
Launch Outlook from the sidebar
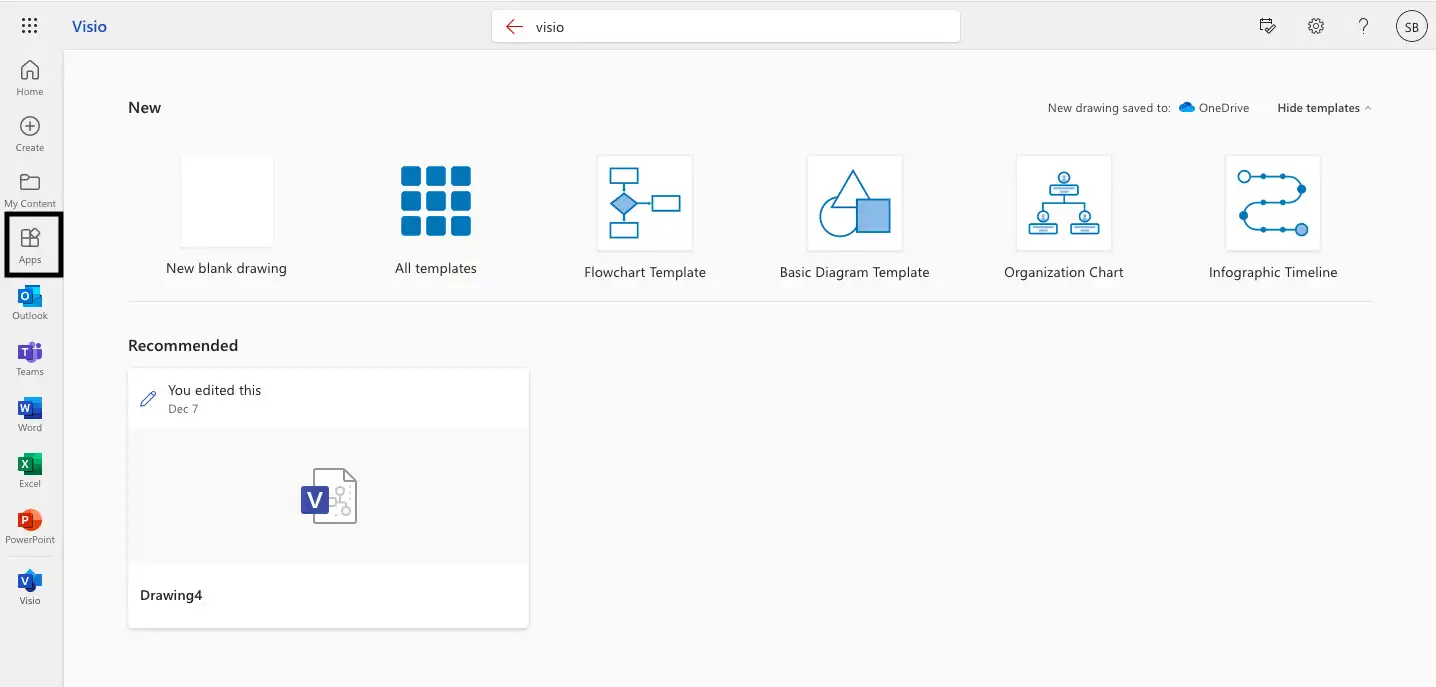pos(30,302)
